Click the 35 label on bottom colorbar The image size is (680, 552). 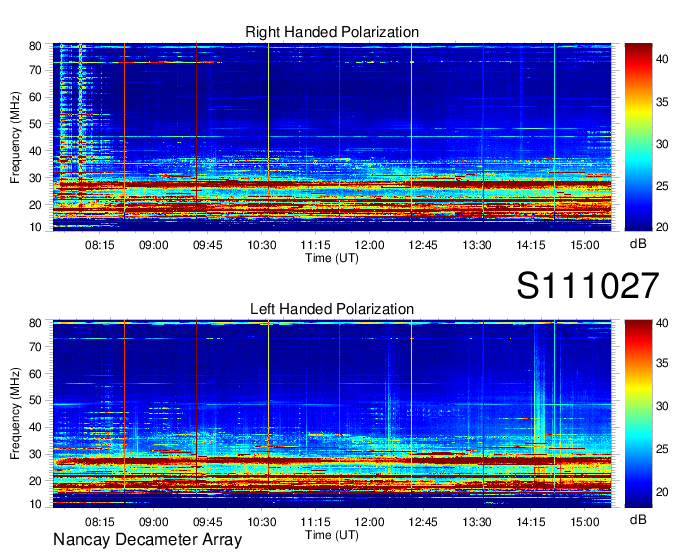(662, 363)
